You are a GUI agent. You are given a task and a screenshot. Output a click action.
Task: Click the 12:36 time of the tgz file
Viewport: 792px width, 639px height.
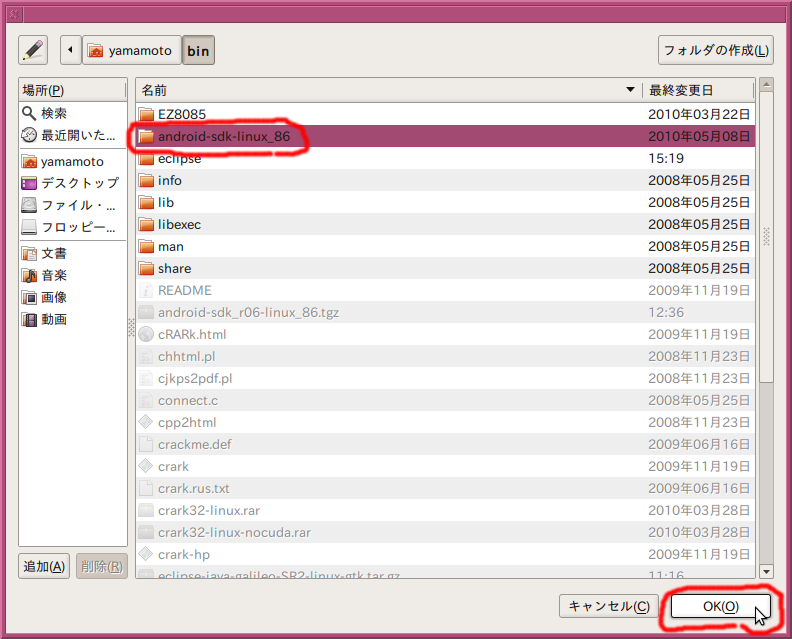666,312
